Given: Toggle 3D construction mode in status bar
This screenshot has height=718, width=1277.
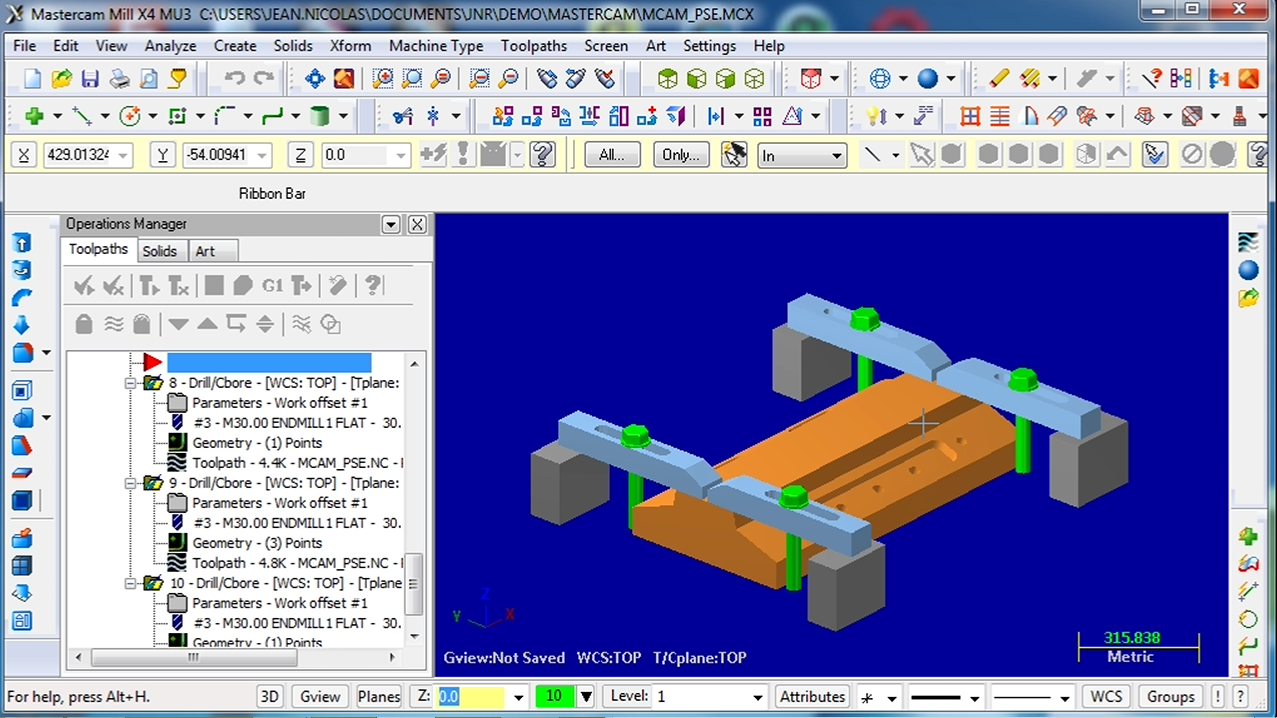Looking at the screenshot, I should click(269, 697).
